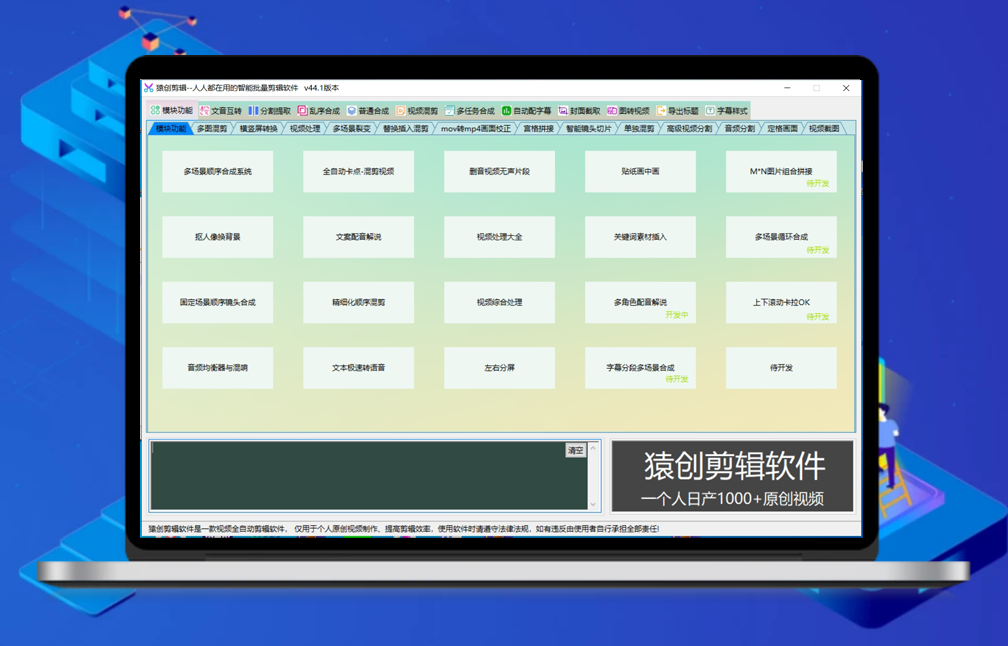Screen dimensions: 1008x646
Task: Switch to the 视频截图 tab
Action: pos(824,129)
